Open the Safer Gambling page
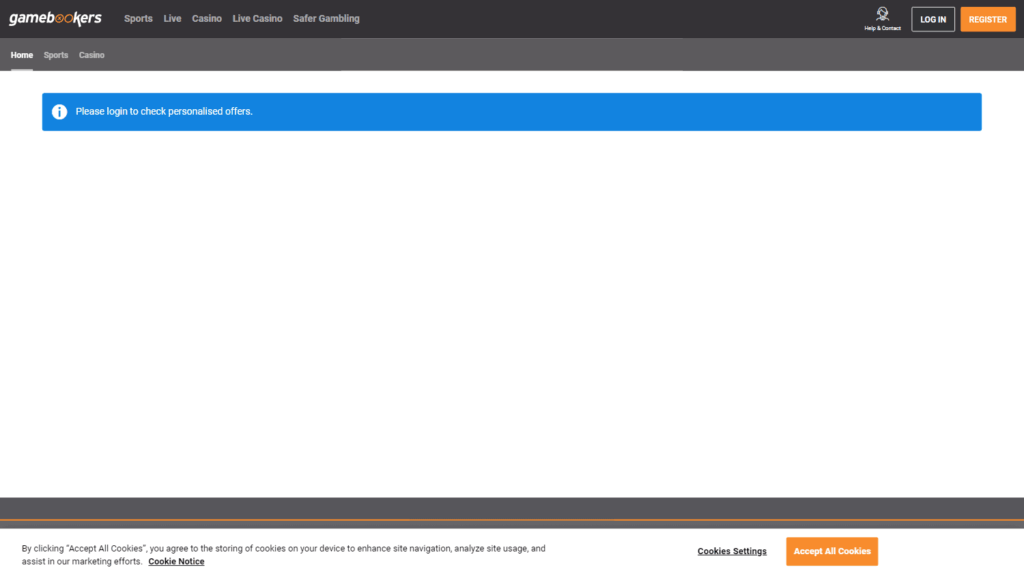This screenshot has height=576, width=1024. point(326,19)
